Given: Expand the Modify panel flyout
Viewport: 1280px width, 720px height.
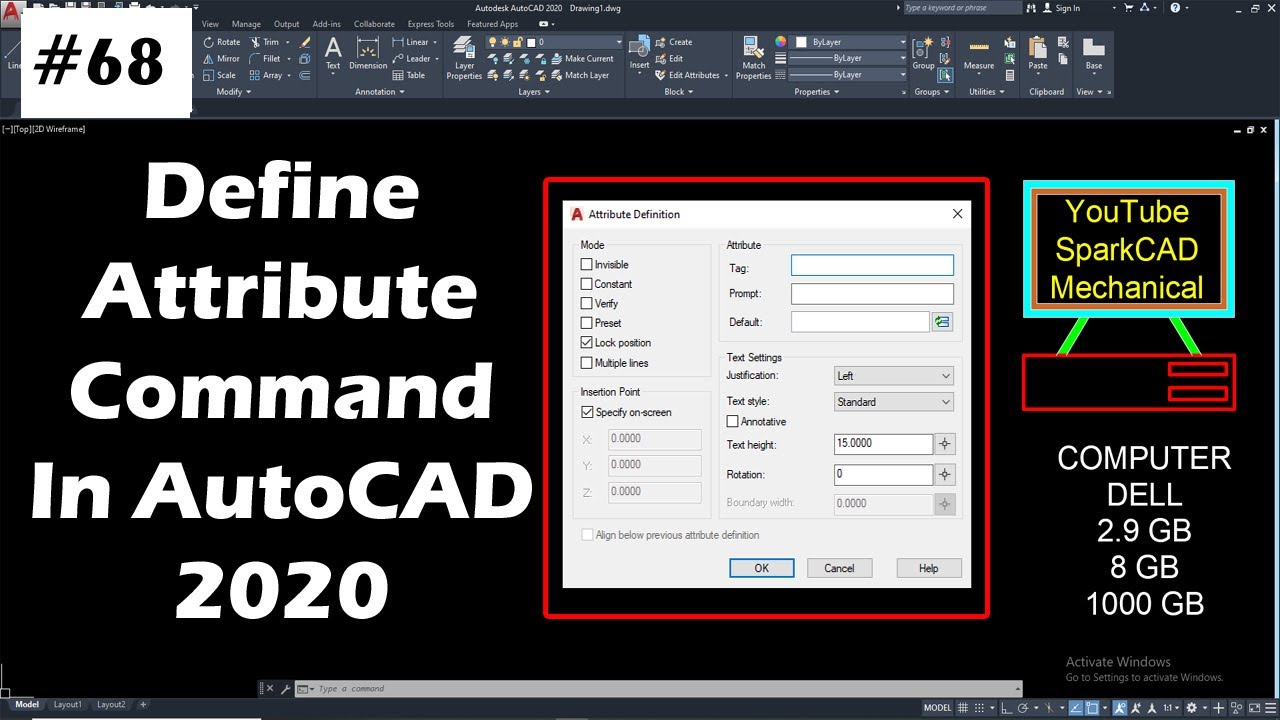Looking at the screenshot, I should (x=234, y=91).
